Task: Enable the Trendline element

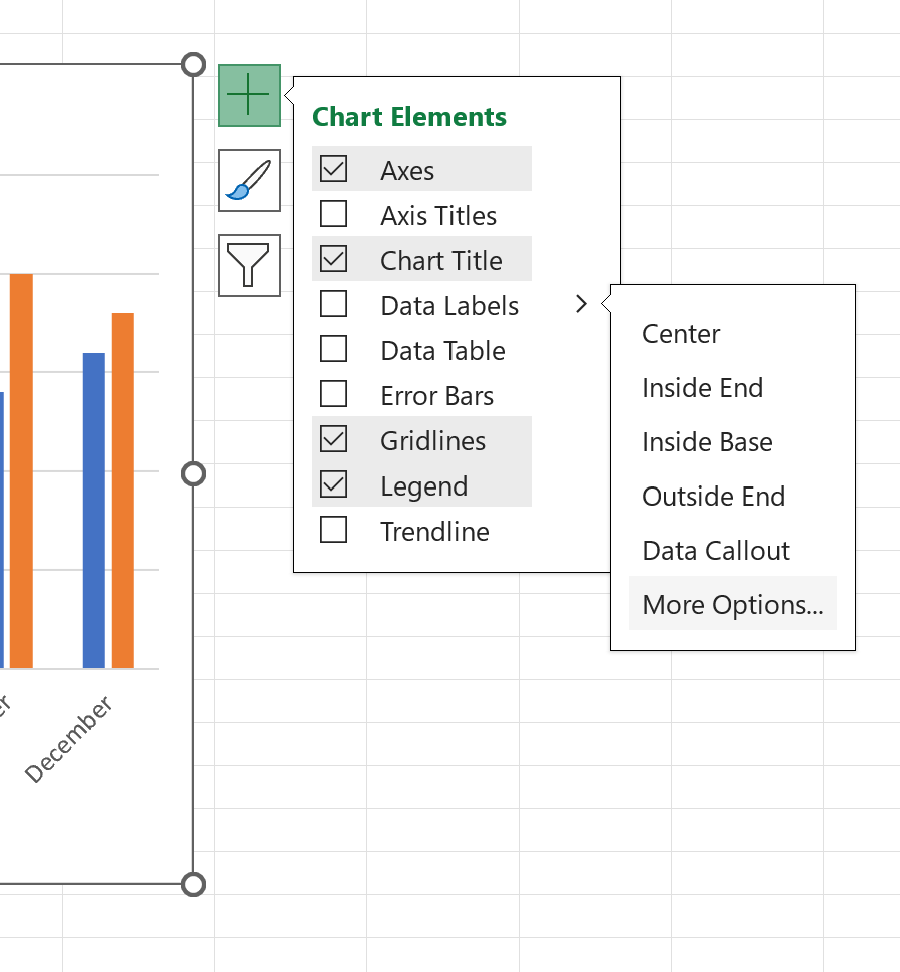Action: click(334, 529)
